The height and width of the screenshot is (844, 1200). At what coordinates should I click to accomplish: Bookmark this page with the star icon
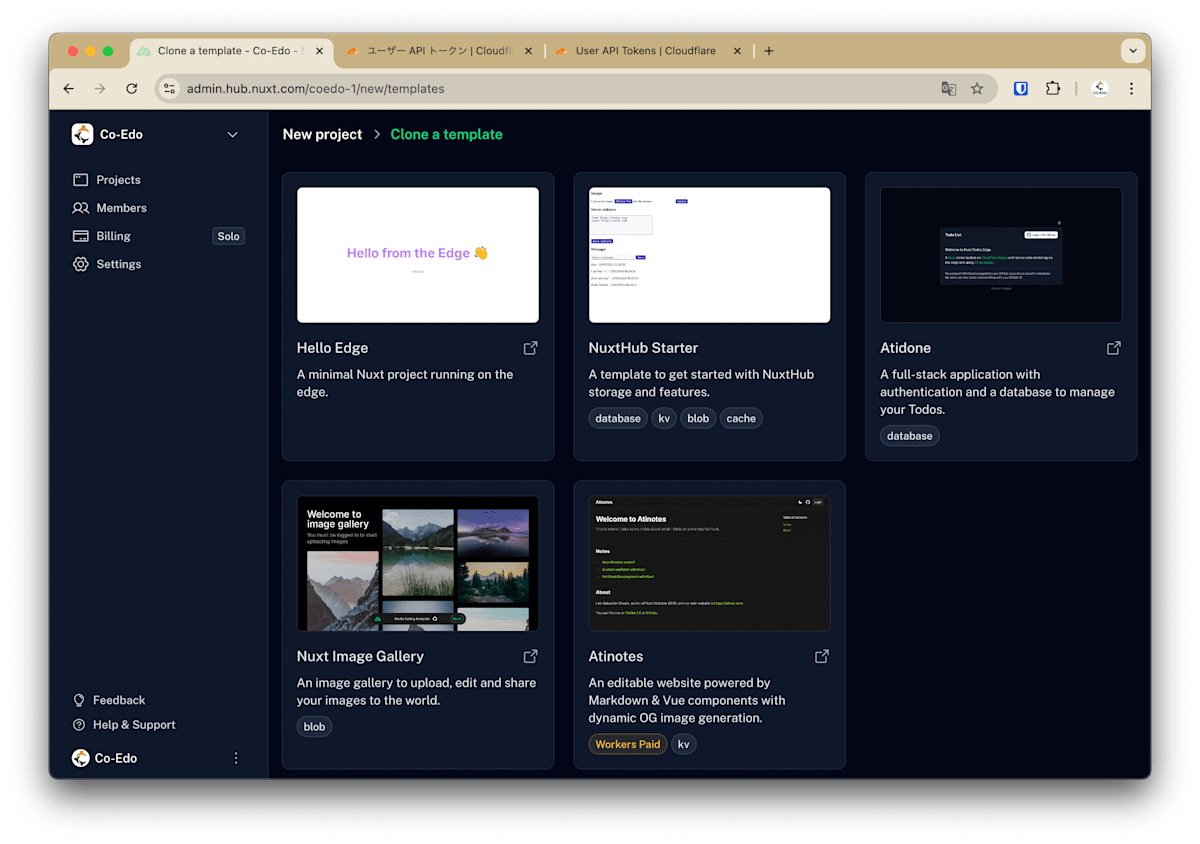tap(977, 89)
